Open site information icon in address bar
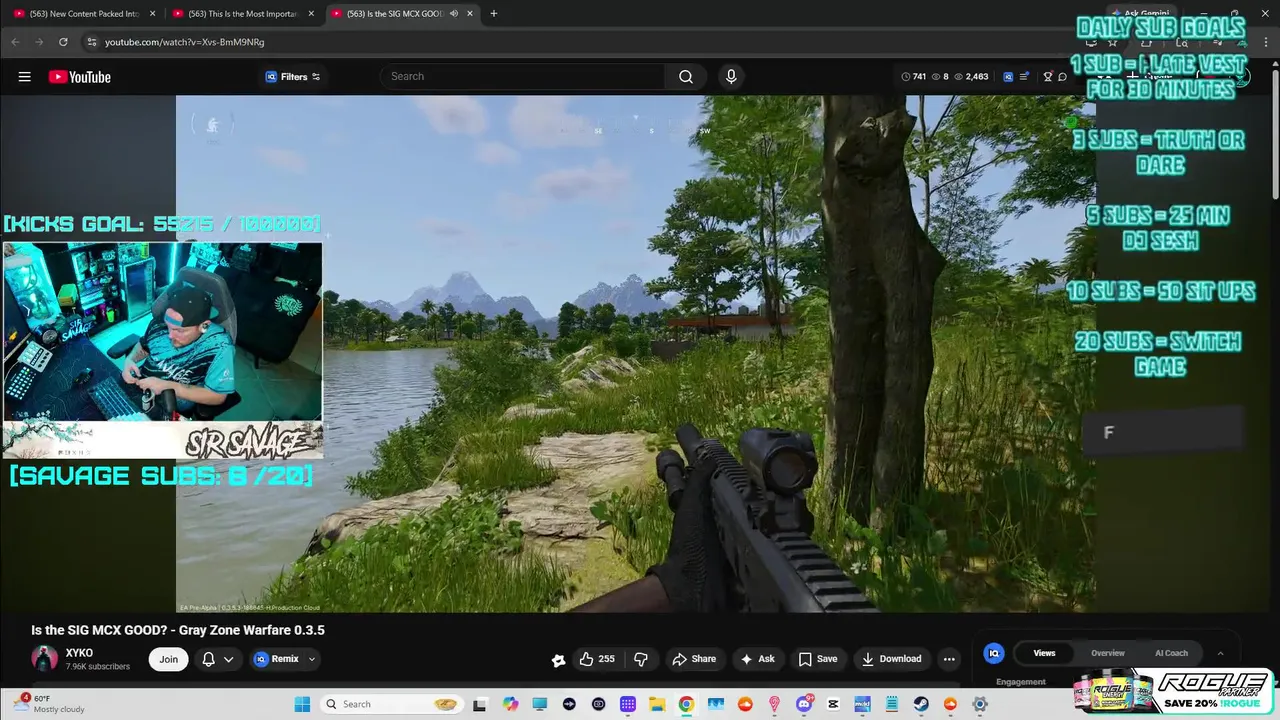The width and height of the screenshot is (1280, 720). [x=92, y=42]
